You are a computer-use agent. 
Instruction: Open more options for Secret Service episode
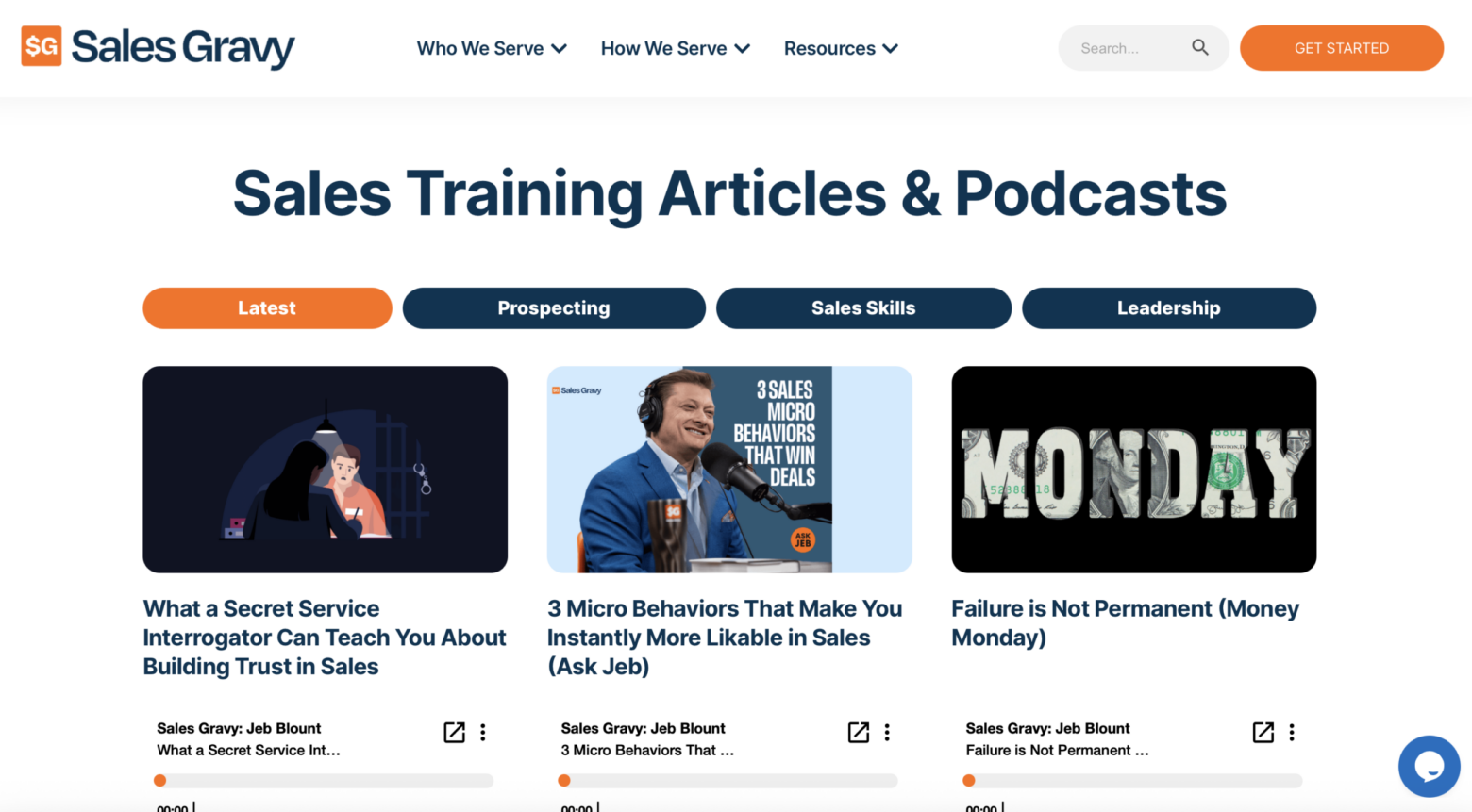[x=483, y=732]
